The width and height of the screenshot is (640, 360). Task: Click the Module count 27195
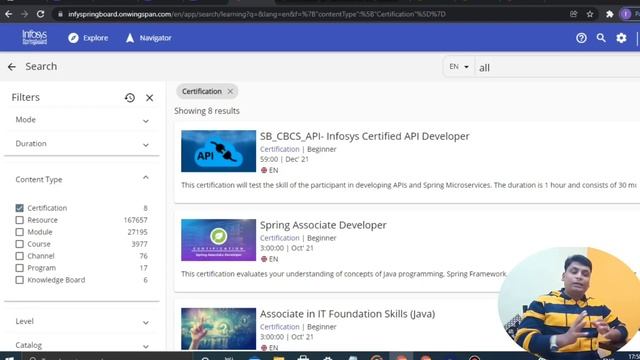[x=137, y=232]
